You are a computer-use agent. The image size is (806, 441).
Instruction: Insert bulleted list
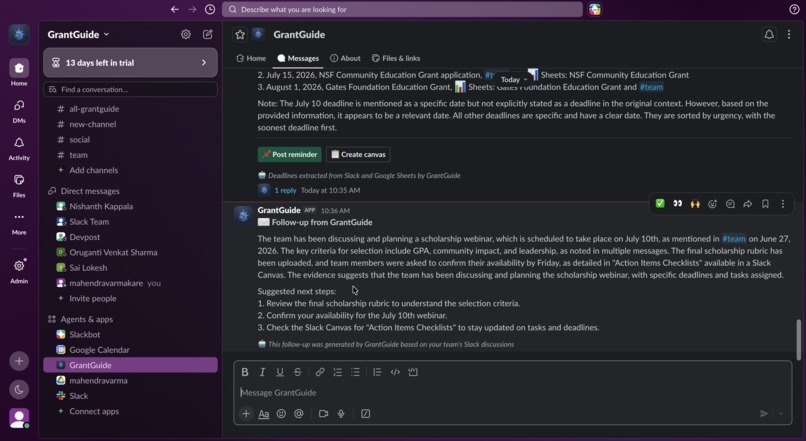click(355, 372)
